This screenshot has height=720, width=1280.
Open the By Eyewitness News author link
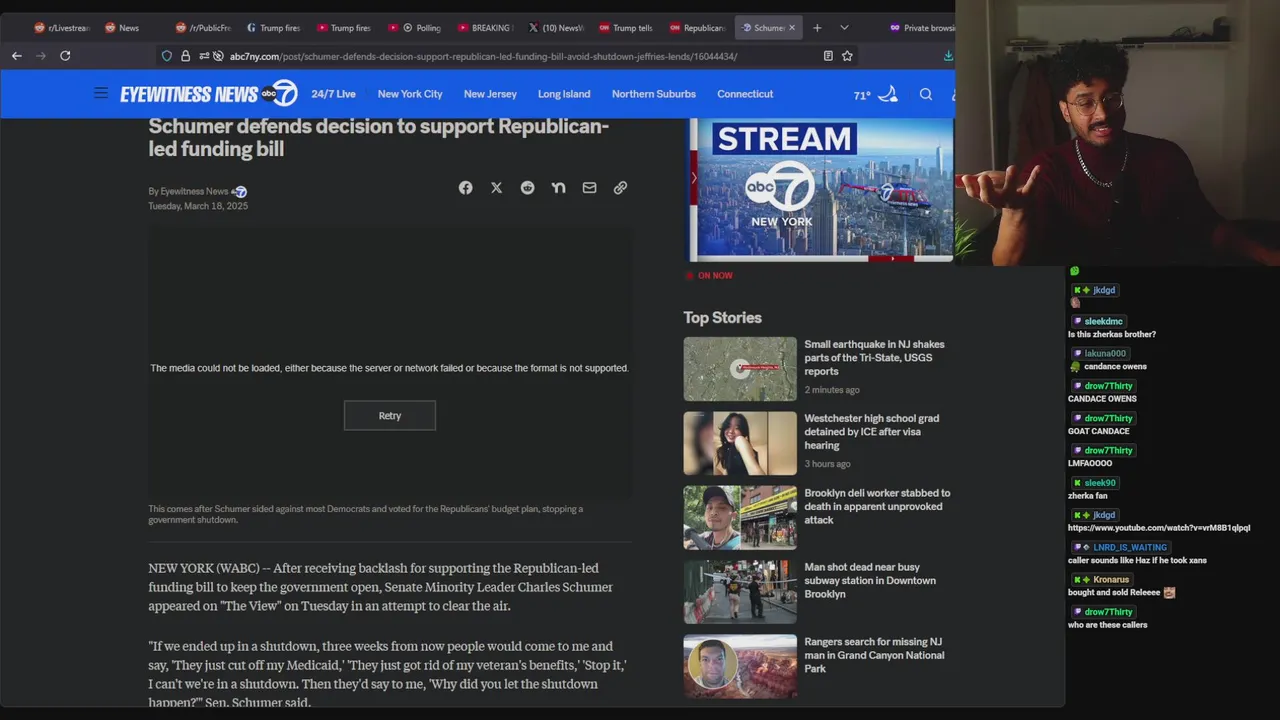[197, 191]
